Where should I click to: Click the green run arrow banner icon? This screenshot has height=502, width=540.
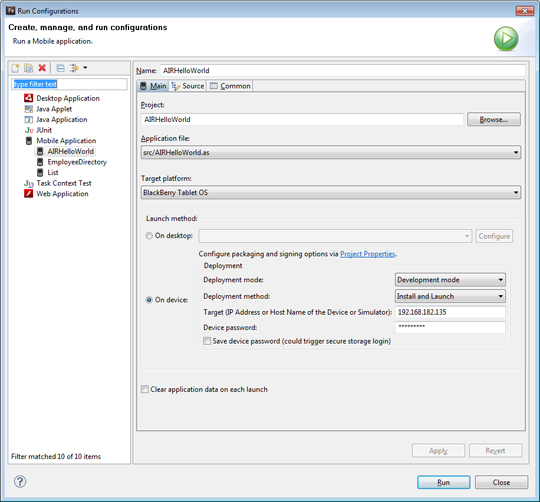506,38
